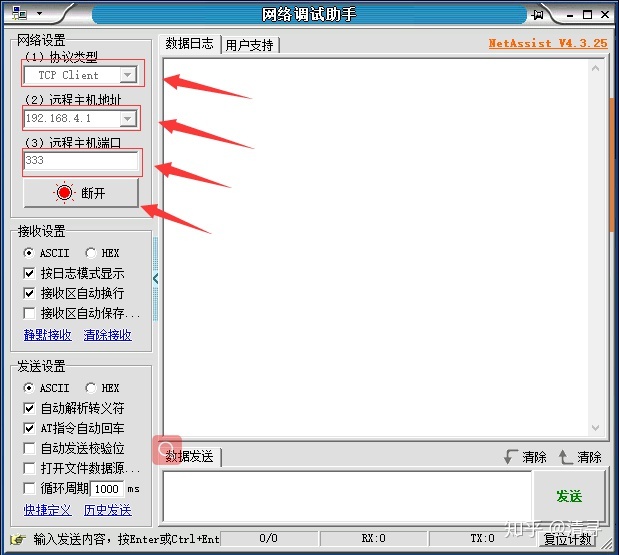Click the RX:0 status cell
The width and height of the screenshot is (619, 555).
(x=373, y=538)
